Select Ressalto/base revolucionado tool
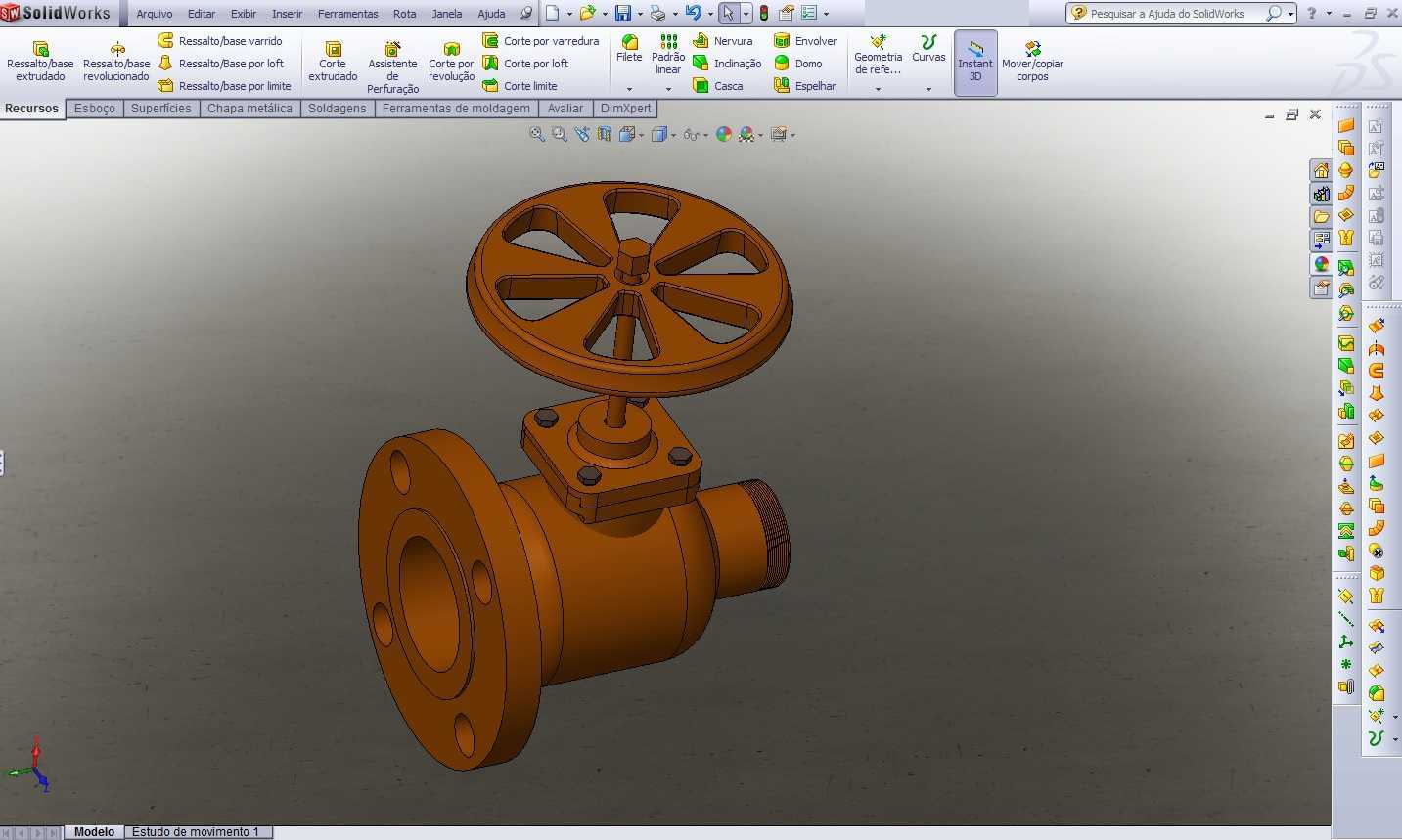The width and height of the screenshot is (1402, 840). click(116, 62)
